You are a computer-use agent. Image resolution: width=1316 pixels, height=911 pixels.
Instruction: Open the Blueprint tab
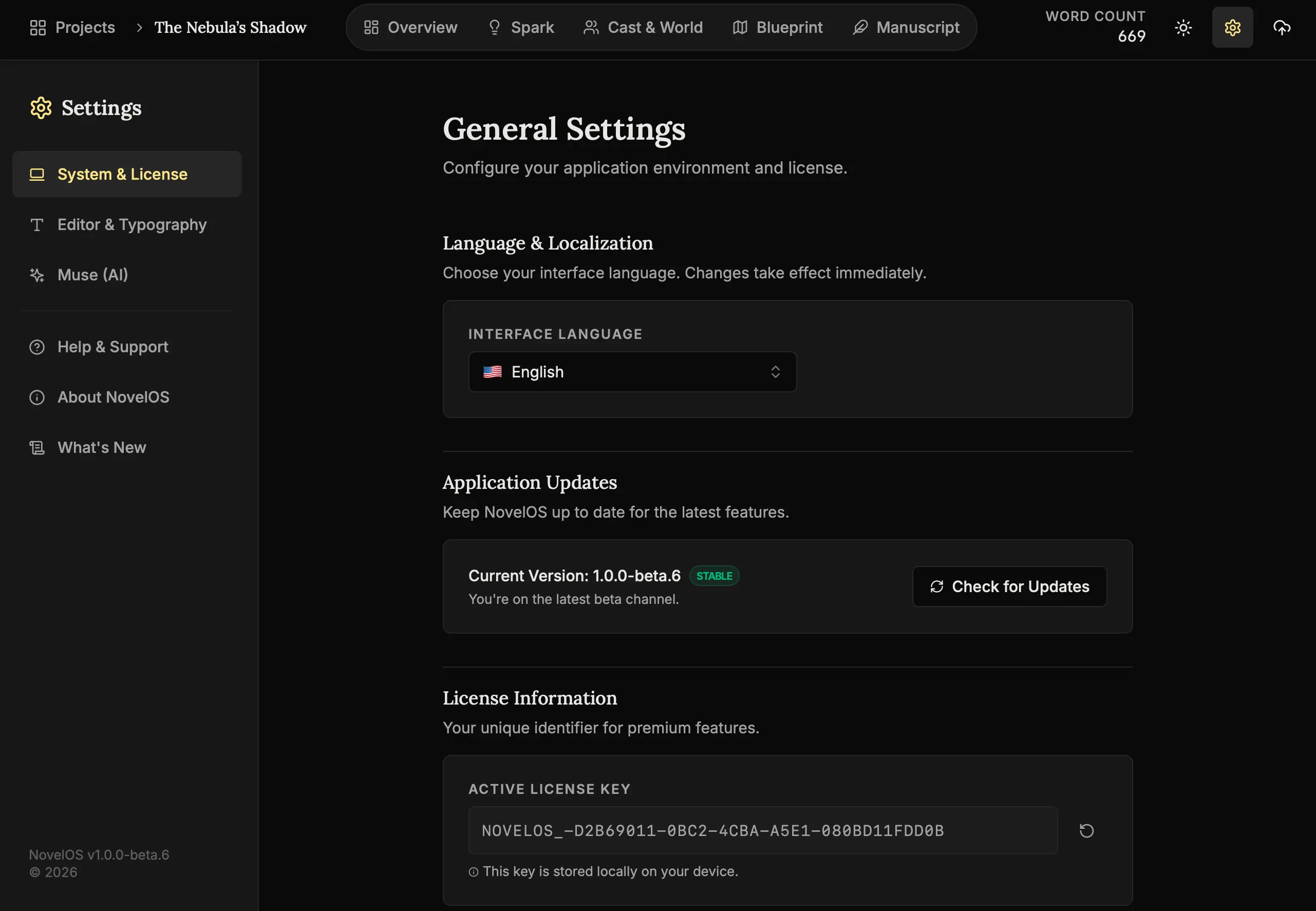click(778, 27)
